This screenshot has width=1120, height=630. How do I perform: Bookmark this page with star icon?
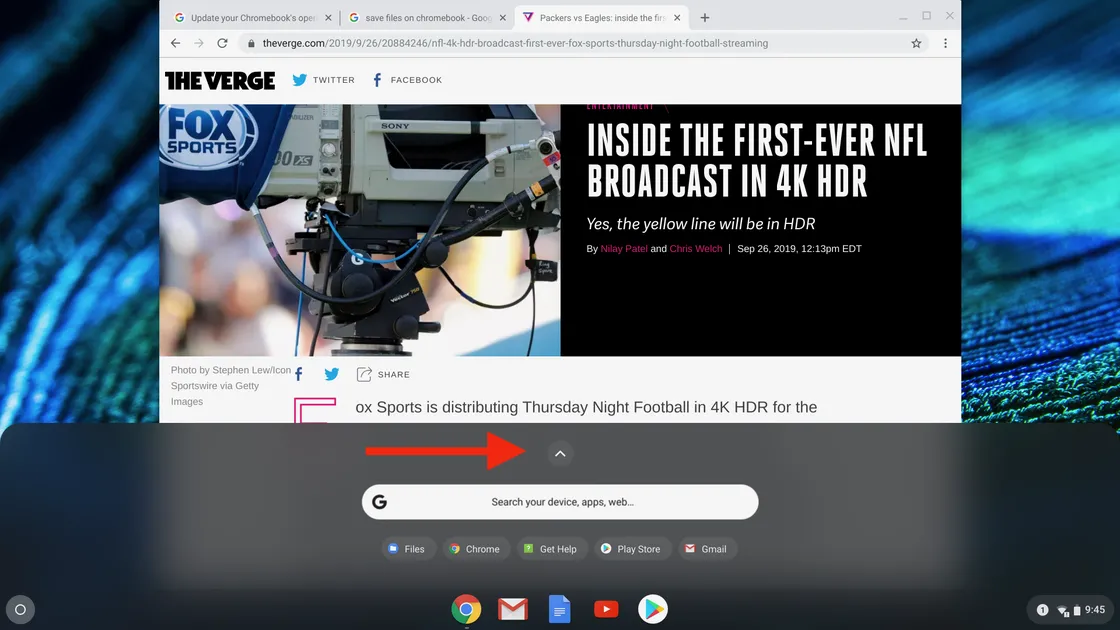916,43
